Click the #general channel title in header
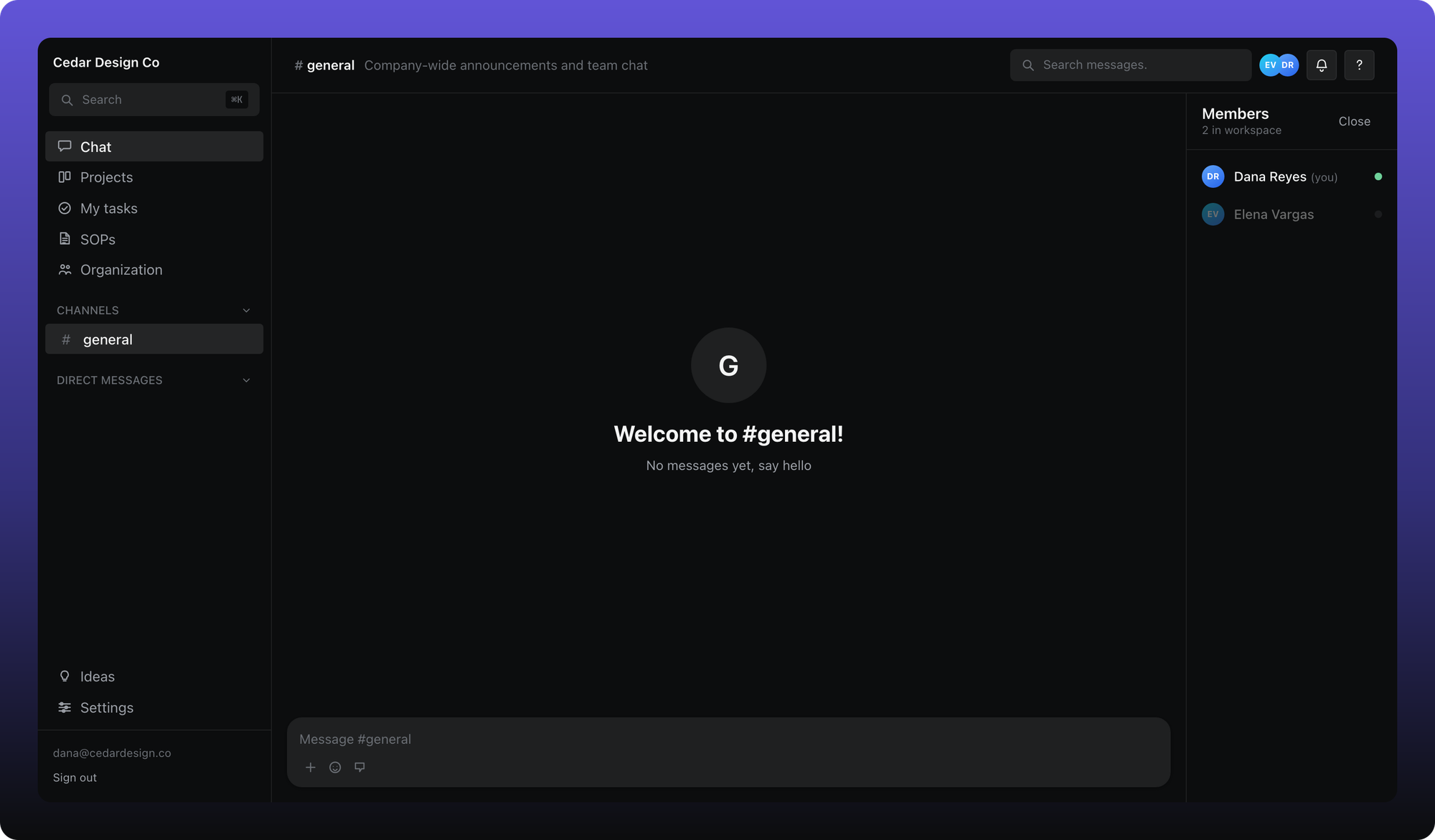Image resolution: width=1435 pixels, height=840 pixels. (x=324, y=65)
